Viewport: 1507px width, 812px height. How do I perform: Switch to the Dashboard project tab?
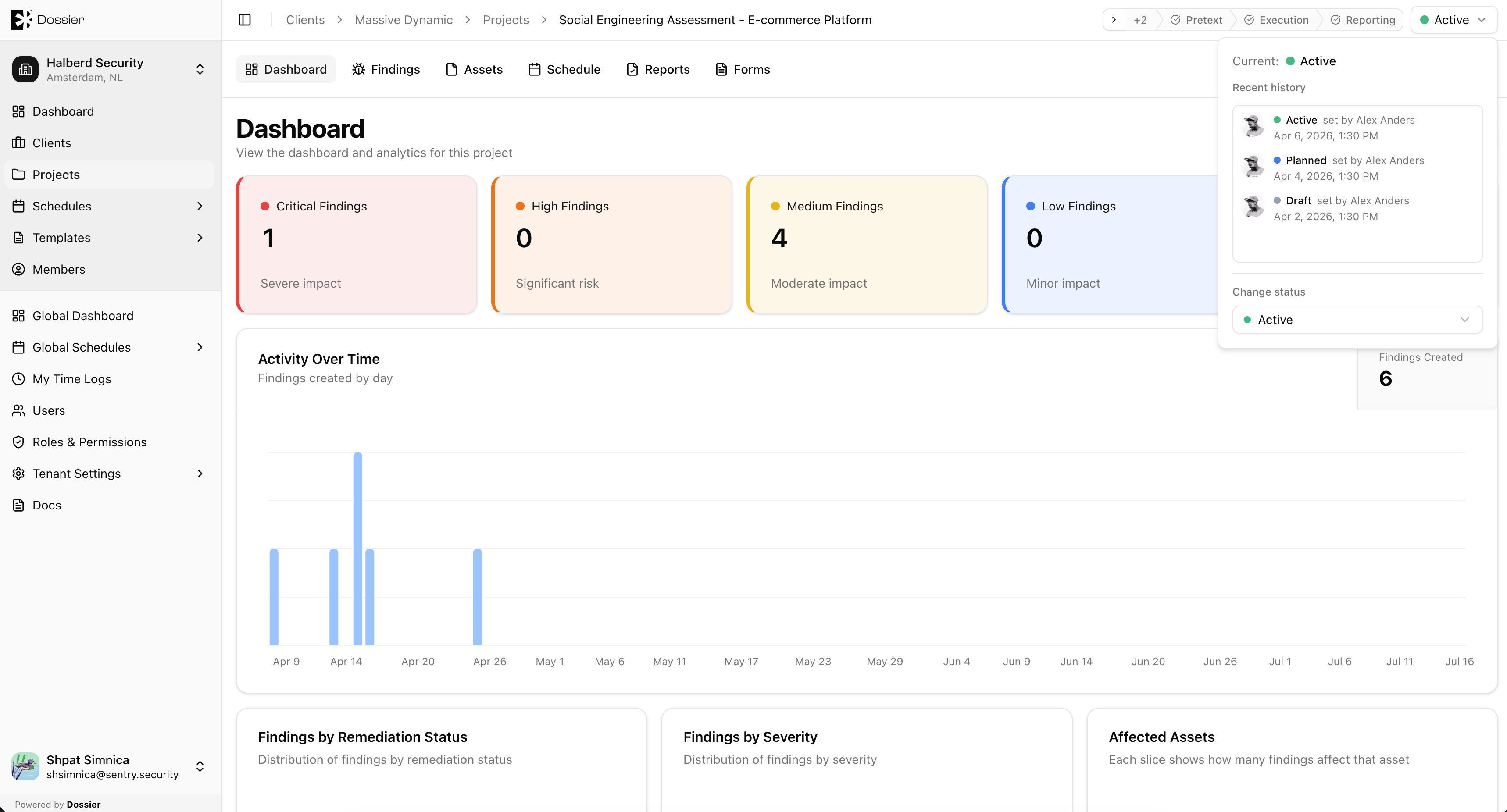pyautogui.click(x=286, y=69)
